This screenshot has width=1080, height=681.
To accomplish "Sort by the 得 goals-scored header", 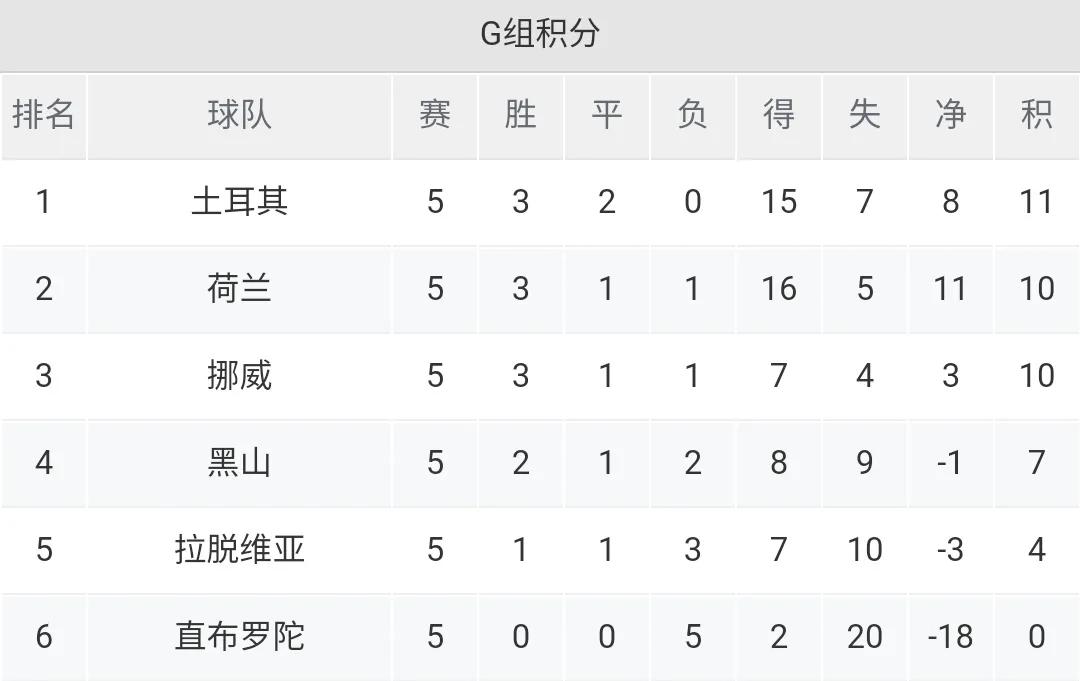I will point(778,115).
